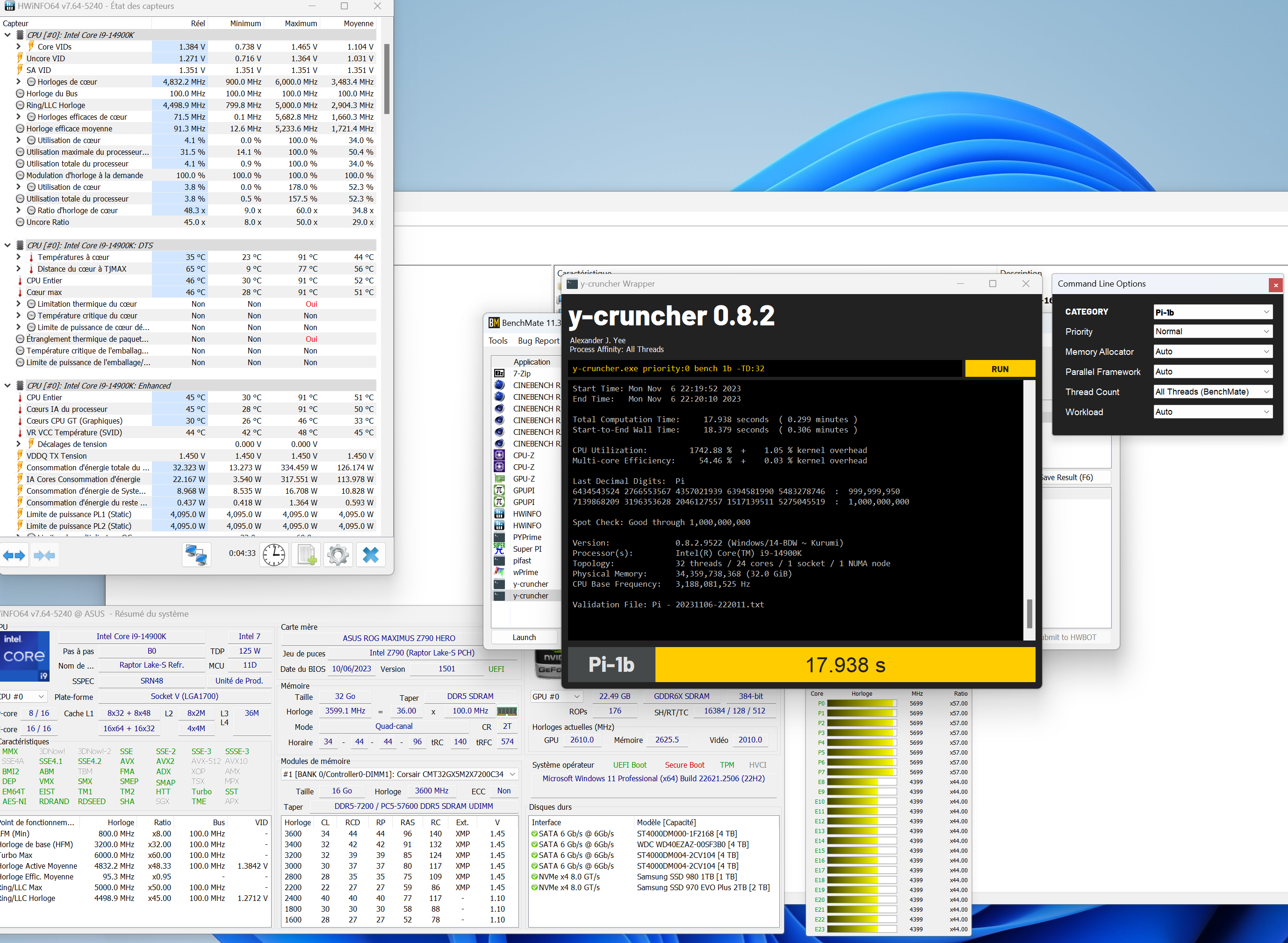Open the Priority Normal dropdown
This screenshot has width=1288, height=943.
coord(1213,331)
